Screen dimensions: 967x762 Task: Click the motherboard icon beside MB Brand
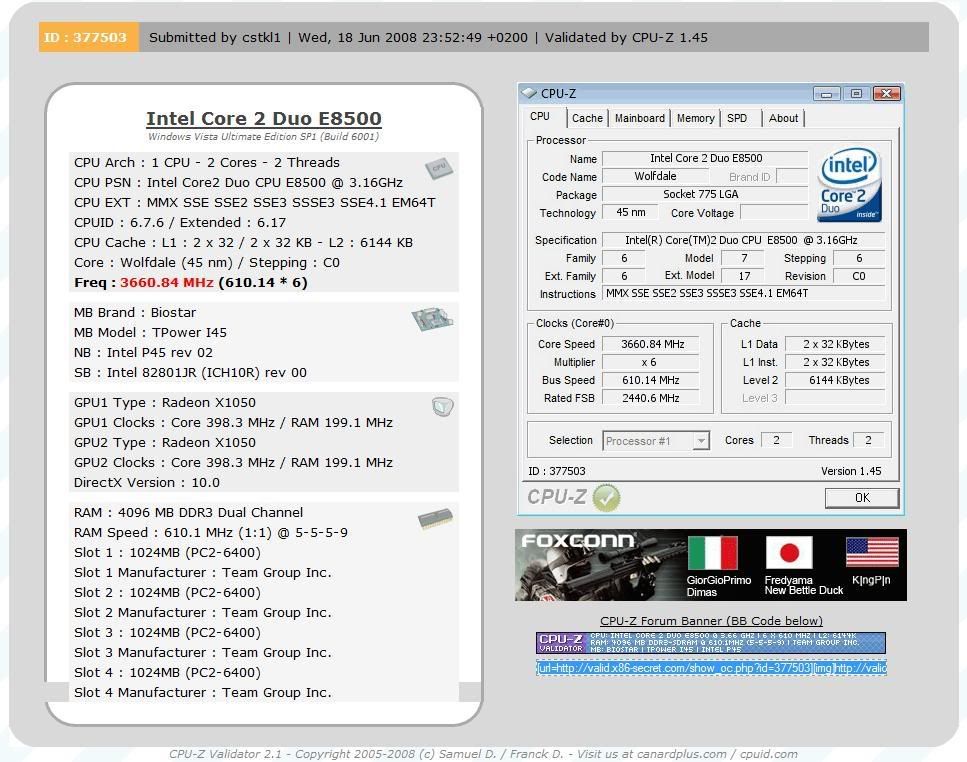click(x=432, y=319)
